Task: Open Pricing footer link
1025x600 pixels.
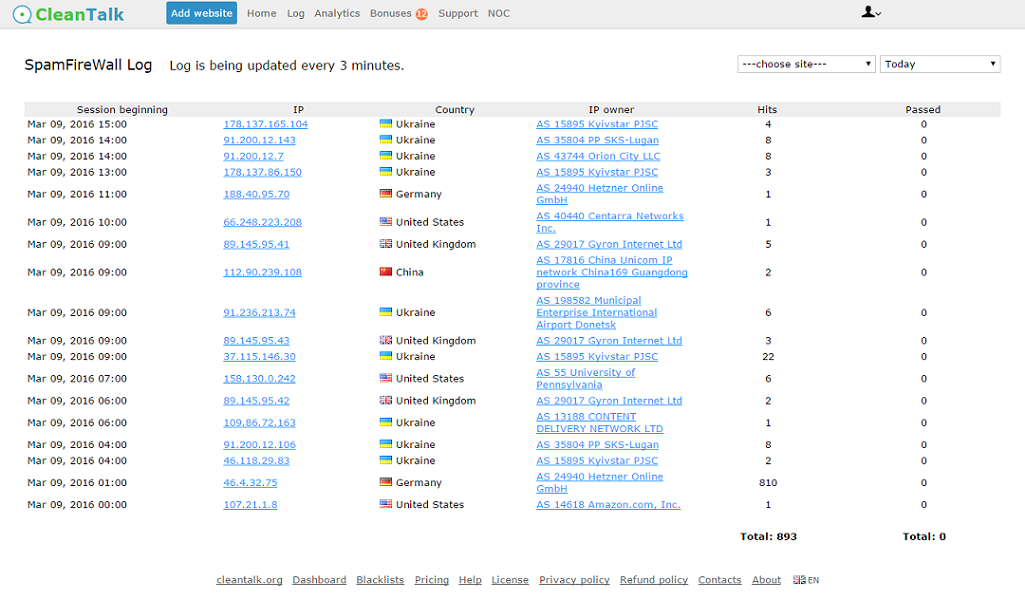Action: pyautogui.click(x=431, y=580)
